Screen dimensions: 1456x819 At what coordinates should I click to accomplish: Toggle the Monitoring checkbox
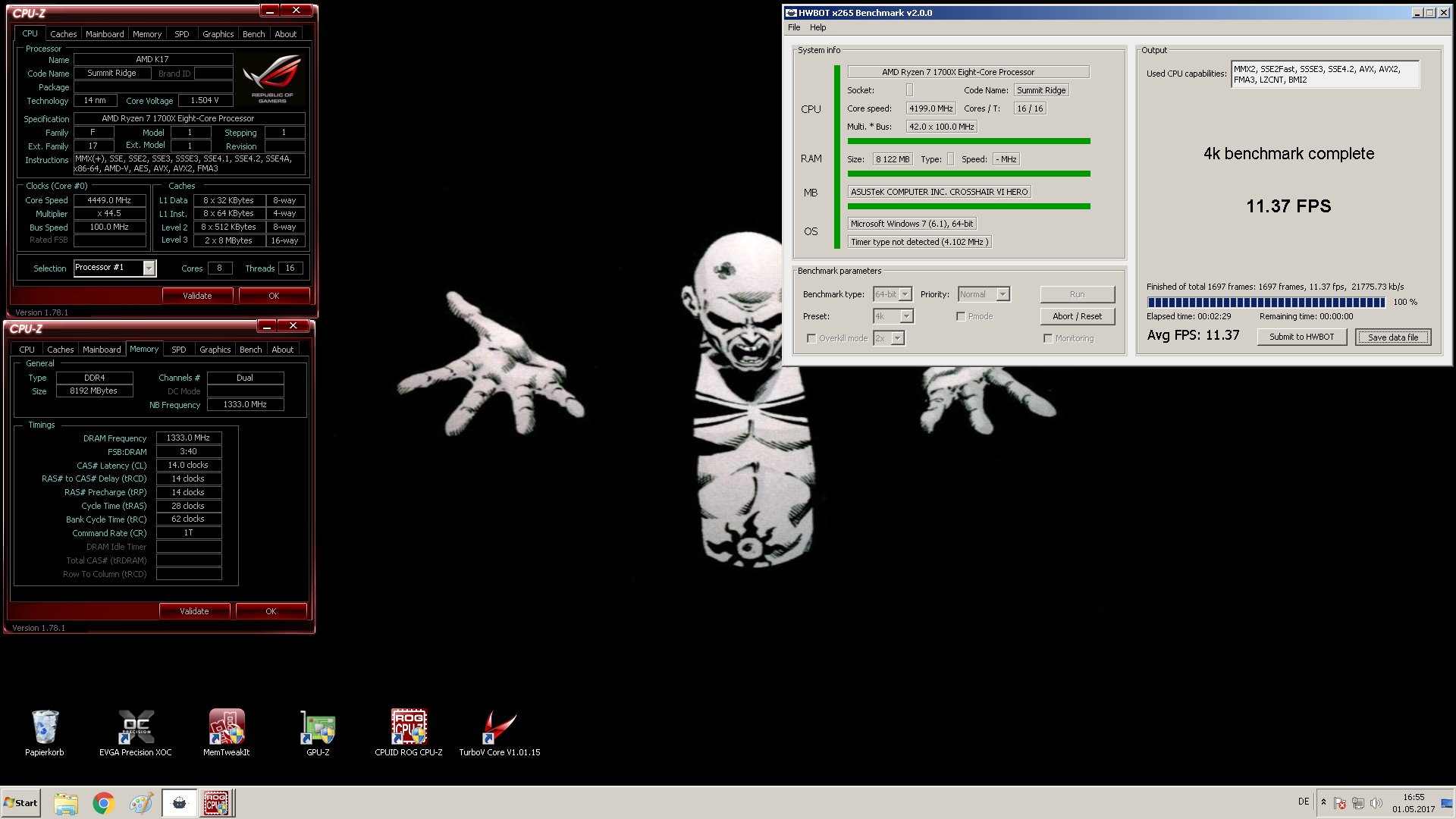coord(1048,338)
